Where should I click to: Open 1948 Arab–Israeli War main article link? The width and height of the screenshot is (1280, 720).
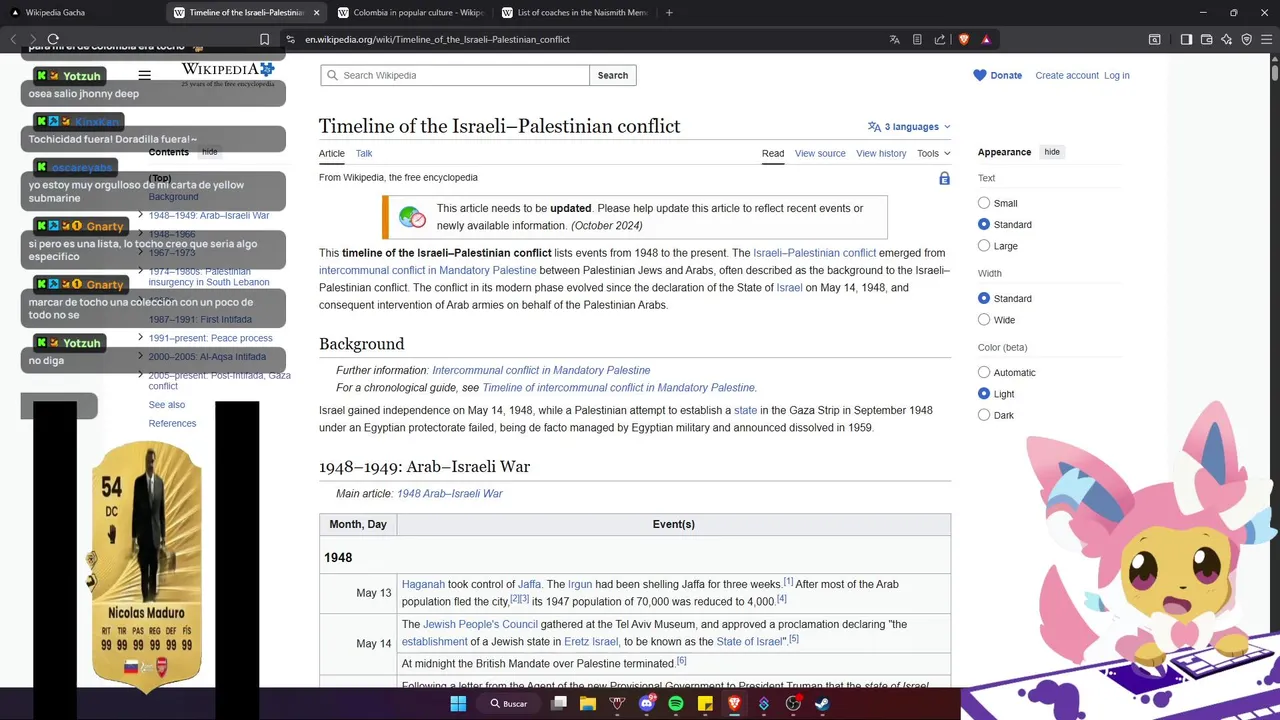tap(450, 494)
